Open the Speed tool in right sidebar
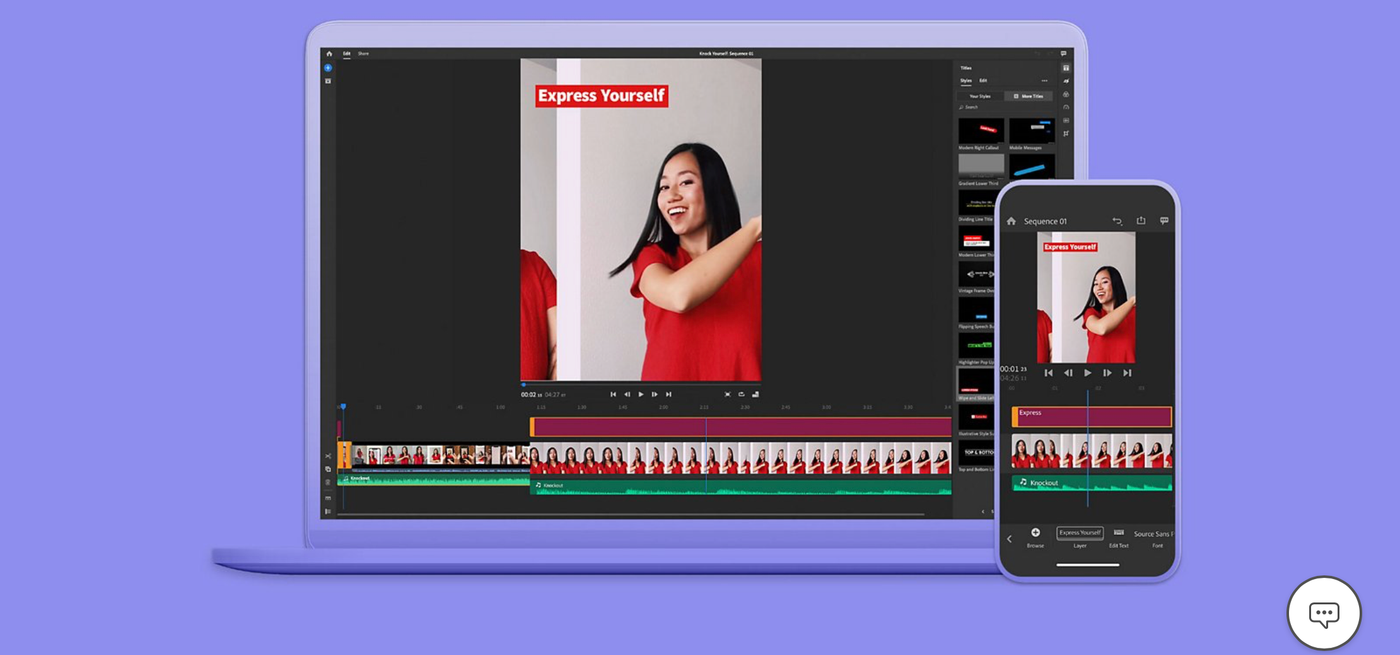Viewport: 1400px width, 655px height. [1066, 107]
